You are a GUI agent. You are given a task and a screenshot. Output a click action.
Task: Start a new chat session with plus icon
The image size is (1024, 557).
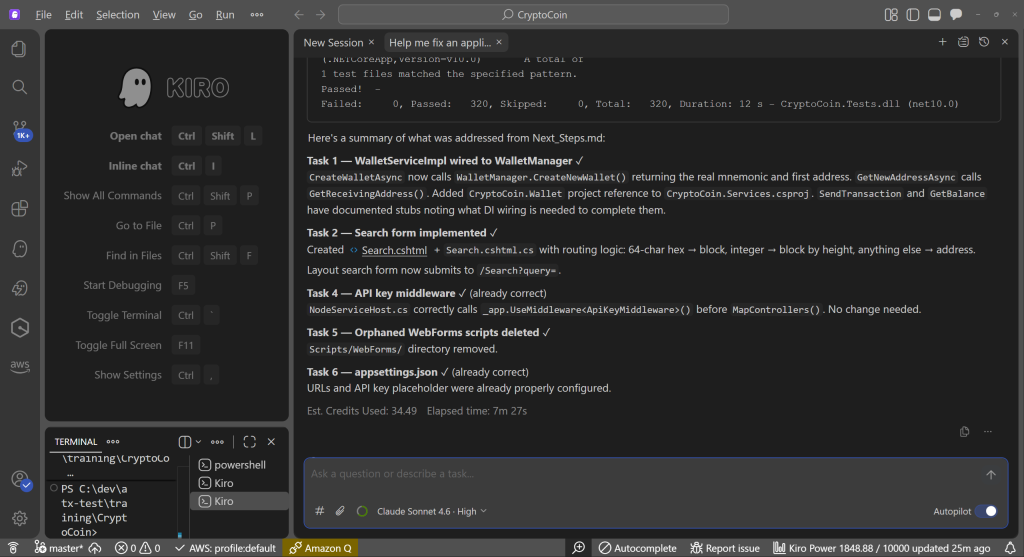tap(942, 42)
